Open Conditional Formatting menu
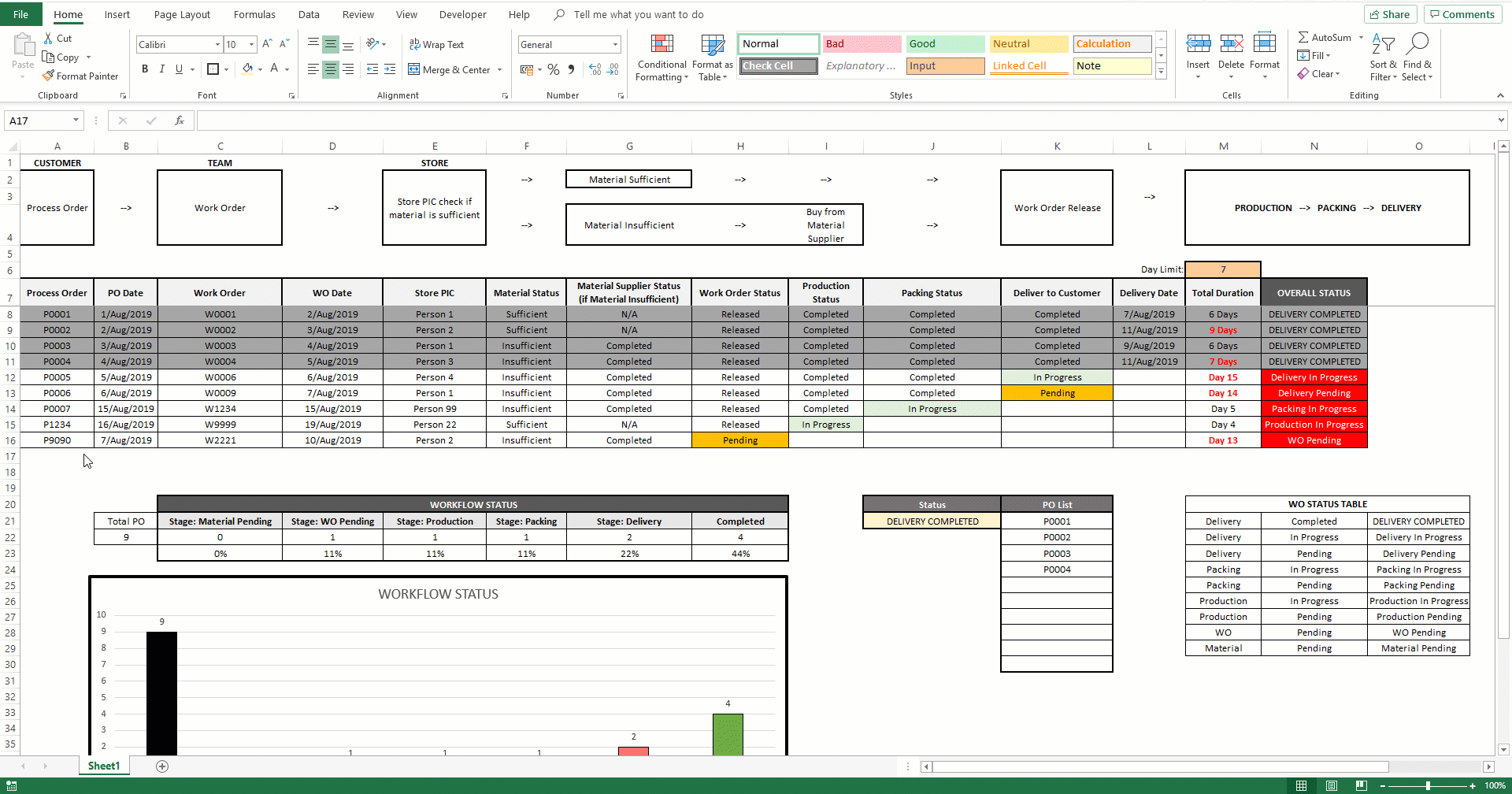The height and width of the screenshot is (794, 1512). (x=661, y=58)
